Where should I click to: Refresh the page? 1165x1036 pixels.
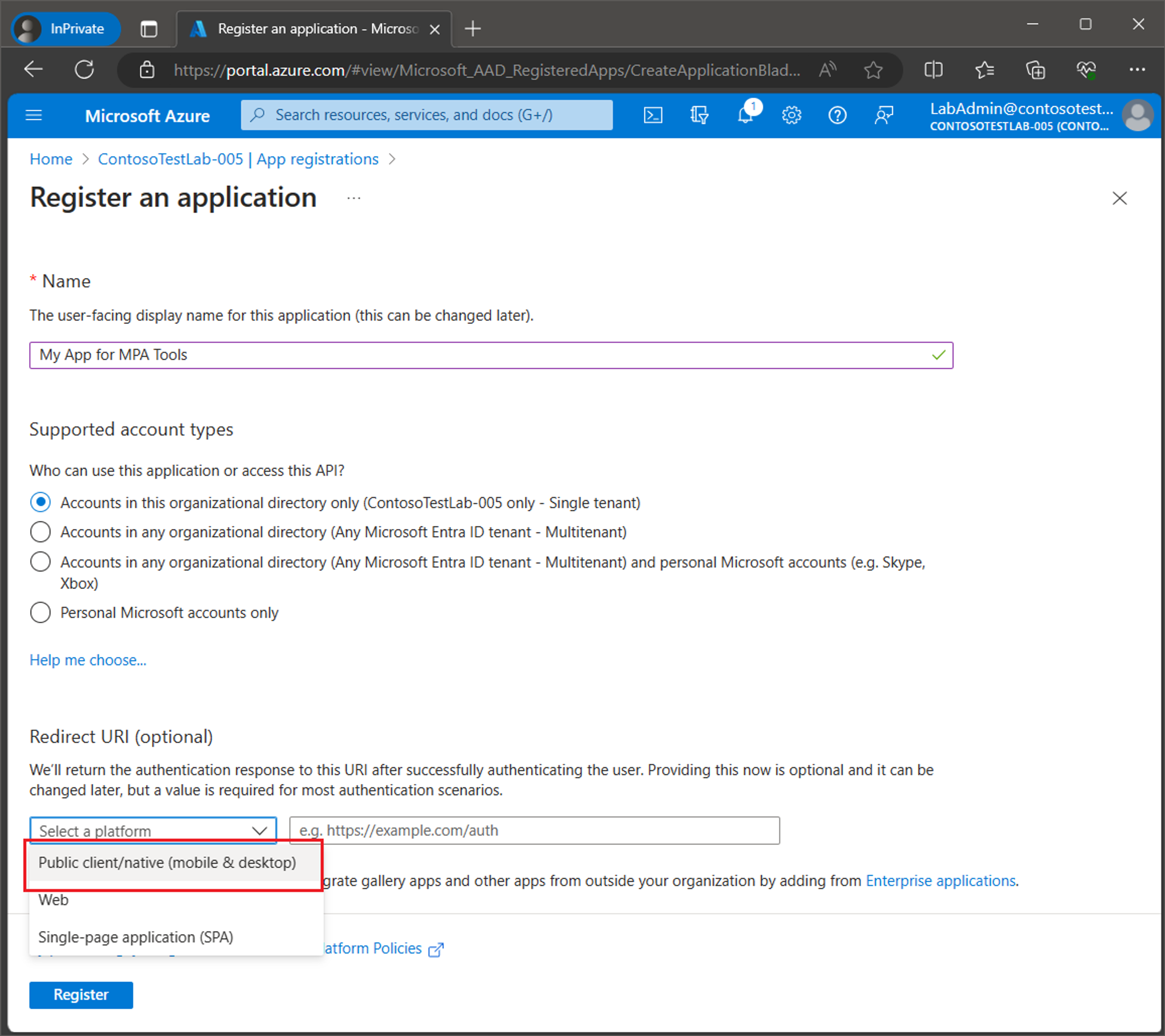pos(84,69)
